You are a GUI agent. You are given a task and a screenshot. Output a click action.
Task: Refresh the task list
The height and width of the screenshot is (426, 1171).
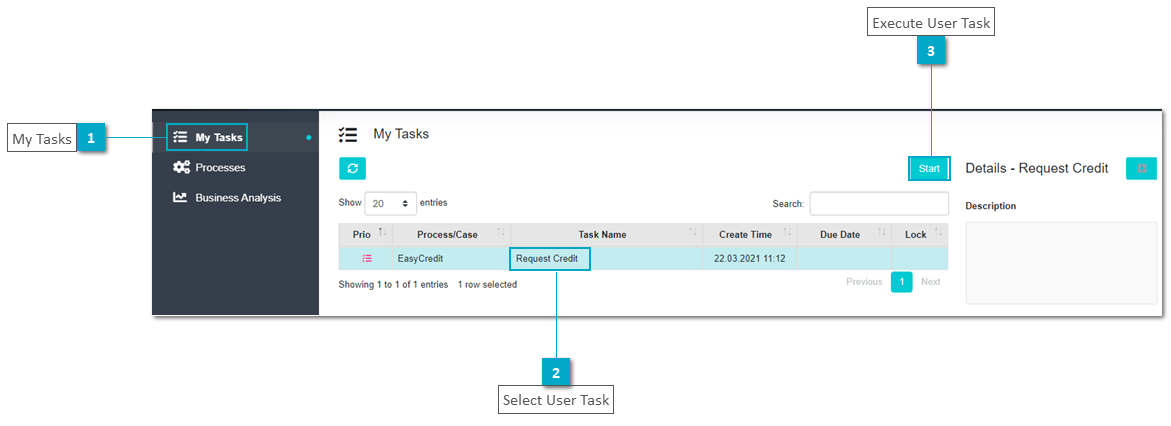click(x=352, y=168)
